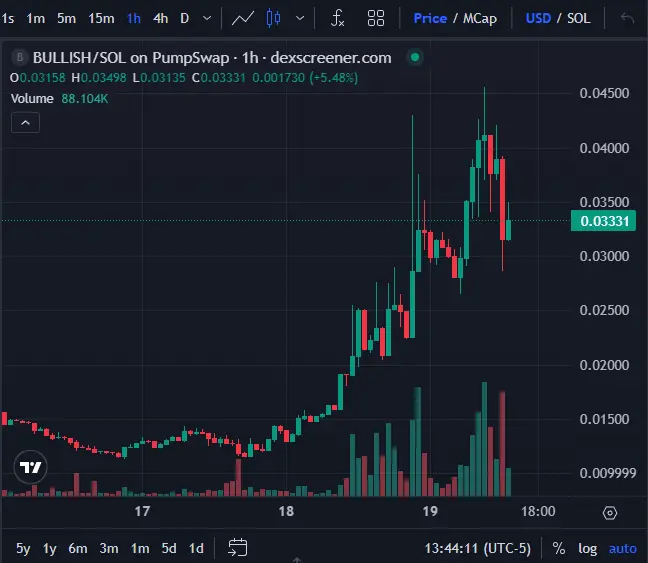Image resolution: width=648 pixels, height=563 pixels.
Task: Click the Volume 88.104K indicator label
Action: click(59, 99)
